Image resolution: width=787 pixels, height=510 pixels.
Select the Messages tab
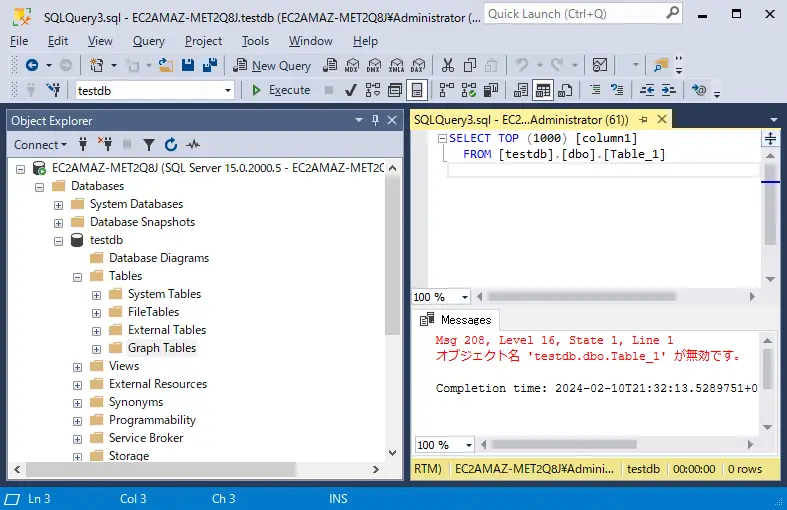(x=456, y=320)
